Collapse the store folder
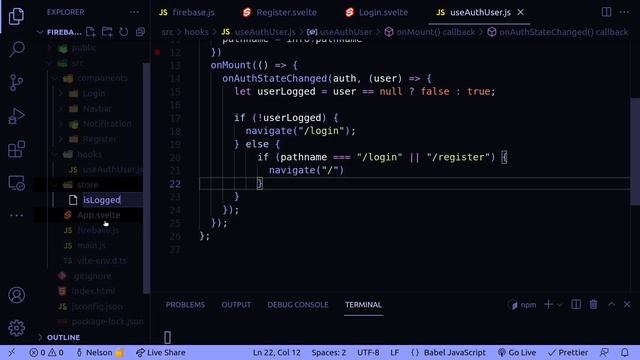Screen dimensions: 640x360 coord(55,185)
